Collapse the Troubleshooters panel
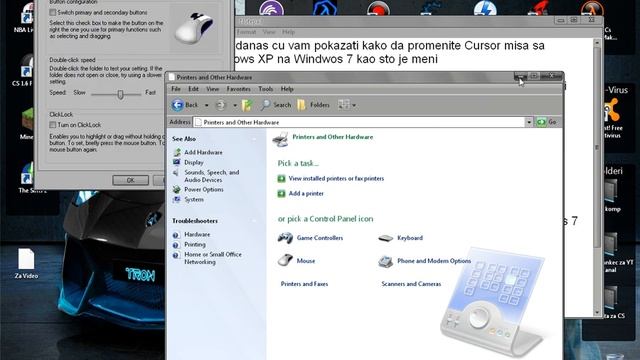The image size is (640, 360). coord(254,221)
